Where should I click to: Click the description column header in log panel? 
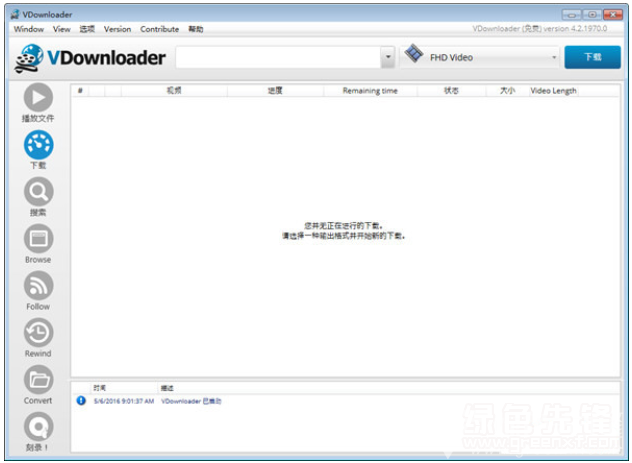click(167, 388)
